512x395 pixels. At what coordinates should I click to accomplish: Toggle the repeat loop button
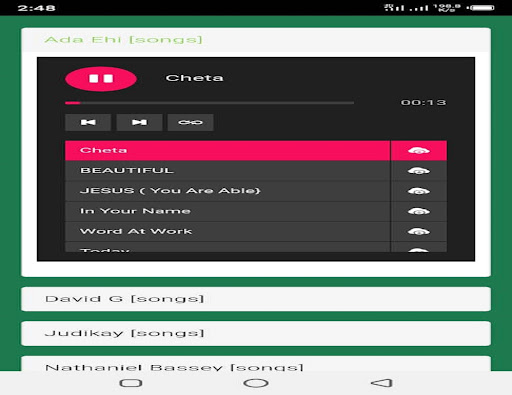coord(190,122)
